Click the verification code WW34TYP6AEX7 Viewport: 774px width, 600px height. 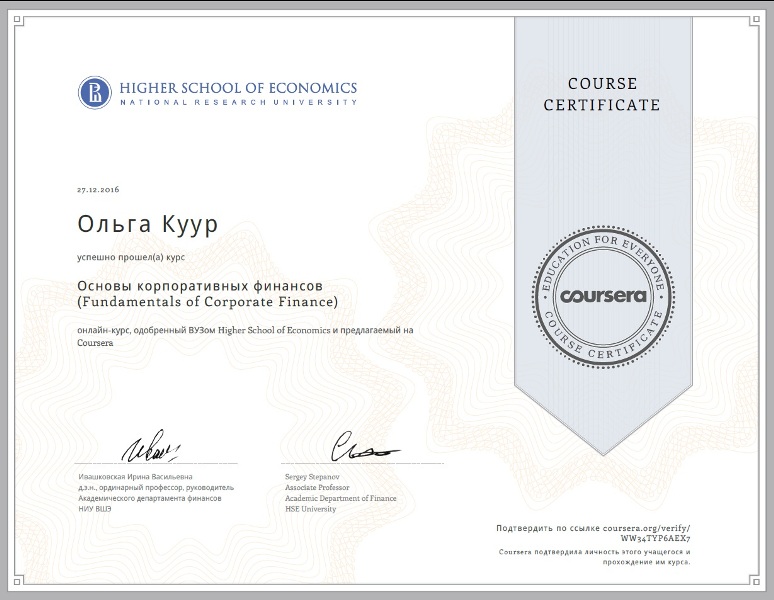pyautogui.click(x=655, y=538)
